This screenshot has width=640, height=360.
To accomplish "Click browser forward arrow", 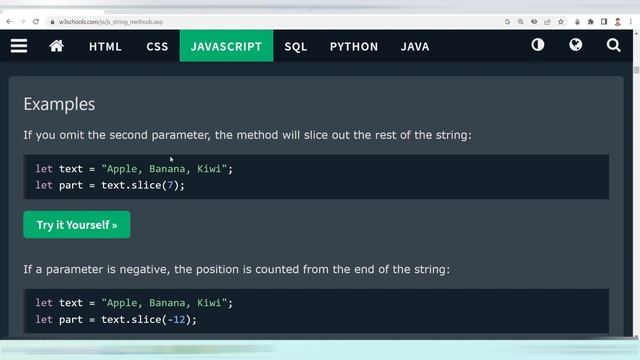I will pos(22,22).
